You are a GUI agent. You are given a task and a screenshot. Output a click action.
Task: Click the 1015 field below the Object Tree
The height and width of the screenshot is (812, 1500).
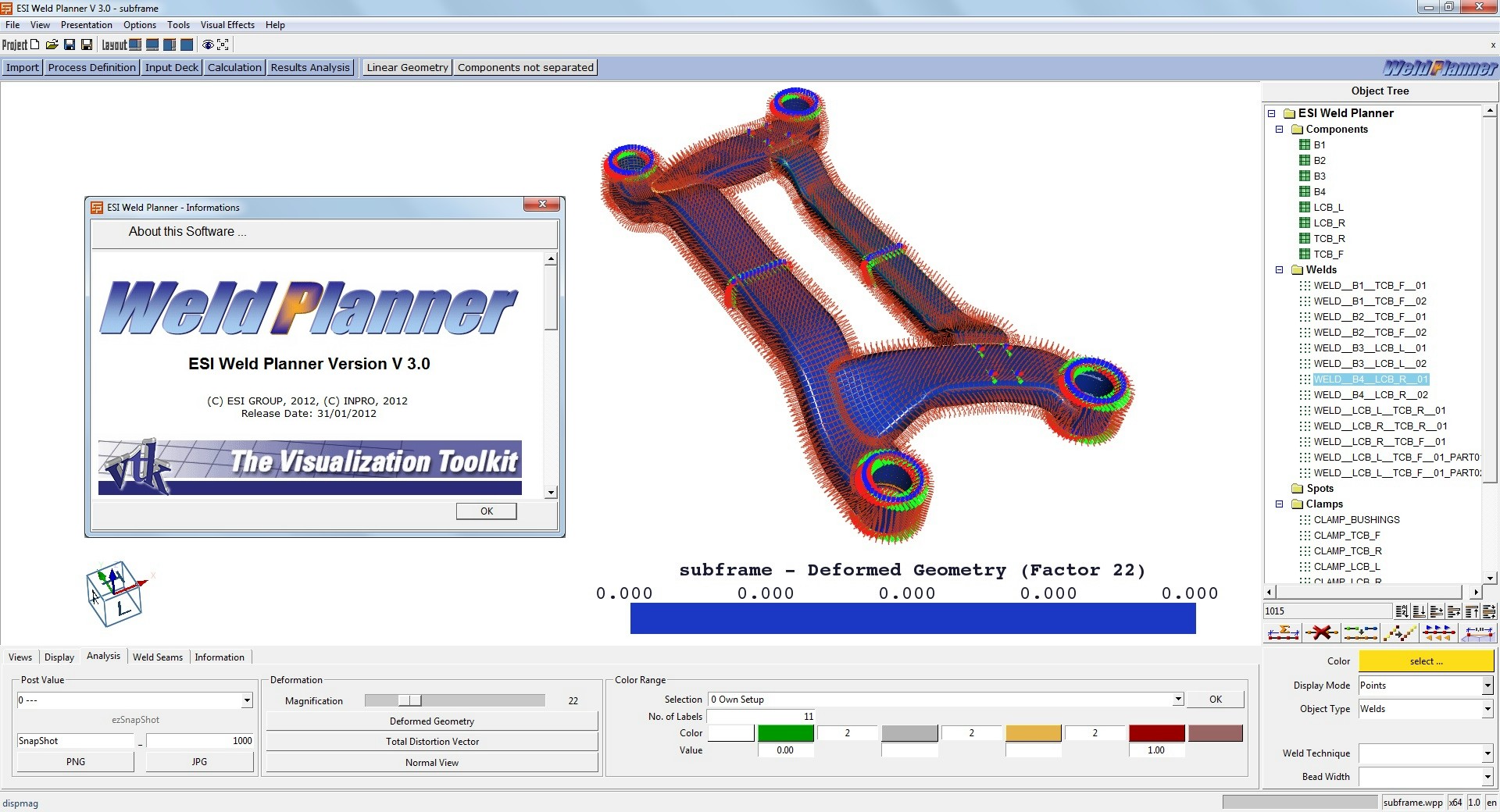click(x=1327, y=611)
